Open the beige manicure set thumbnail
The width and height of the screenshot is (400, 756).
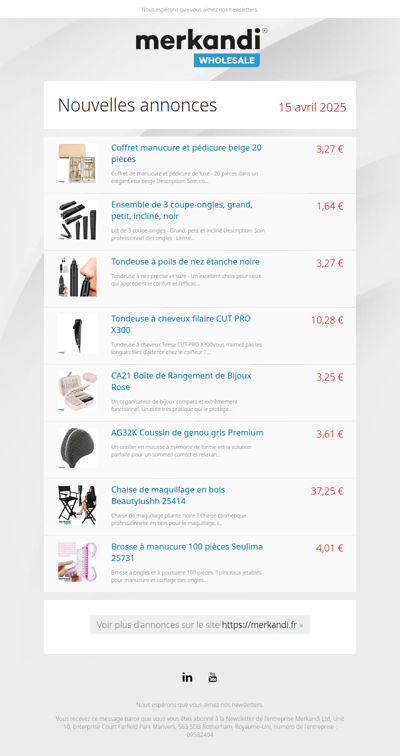point(78,163)
